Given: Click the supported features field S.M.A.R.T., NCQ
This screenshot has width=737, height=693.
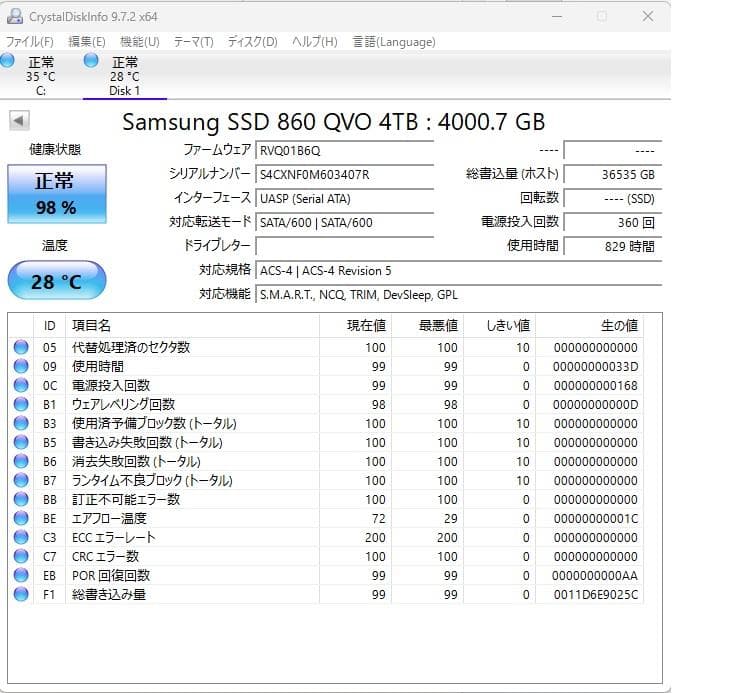Looking at the screenshot, I should pos(459,294).
